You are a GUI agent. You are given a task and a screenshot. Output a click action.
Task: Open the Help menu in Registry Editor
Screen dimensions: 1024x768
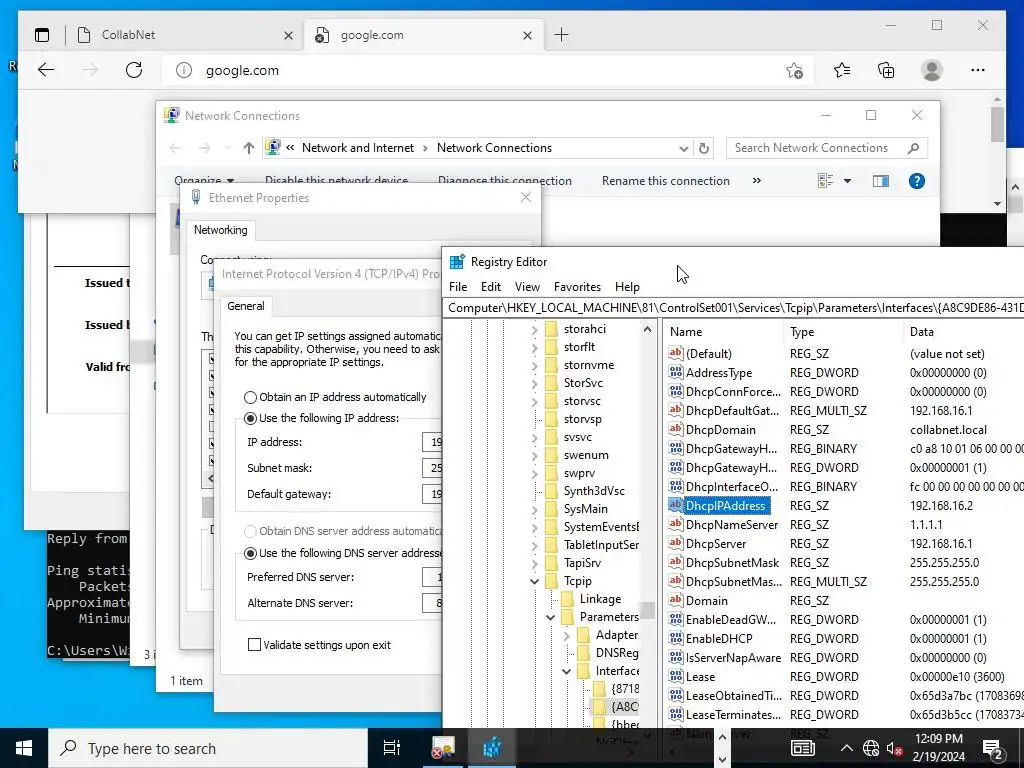pos(627,287)
